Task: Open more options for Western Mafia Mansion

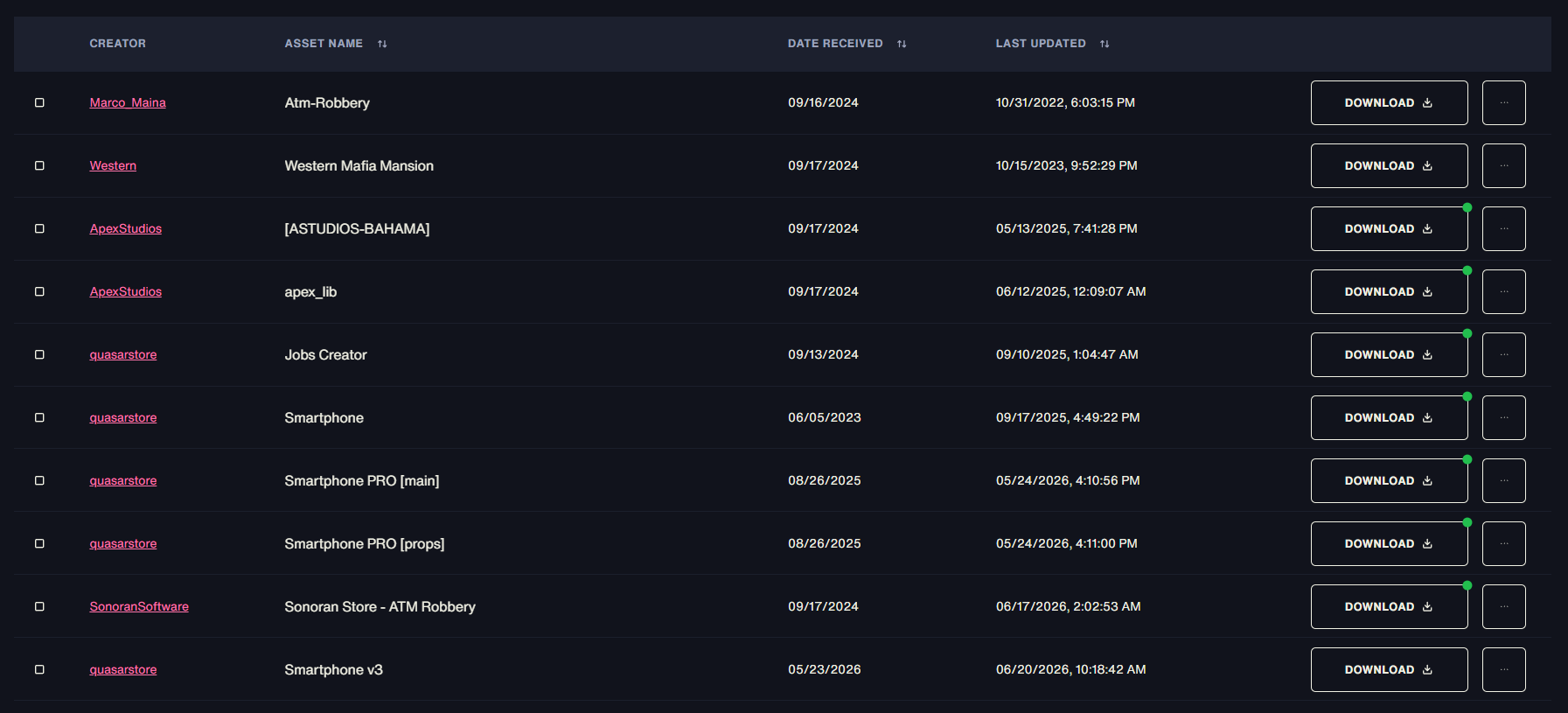Action: click(x=1503, y=165)
